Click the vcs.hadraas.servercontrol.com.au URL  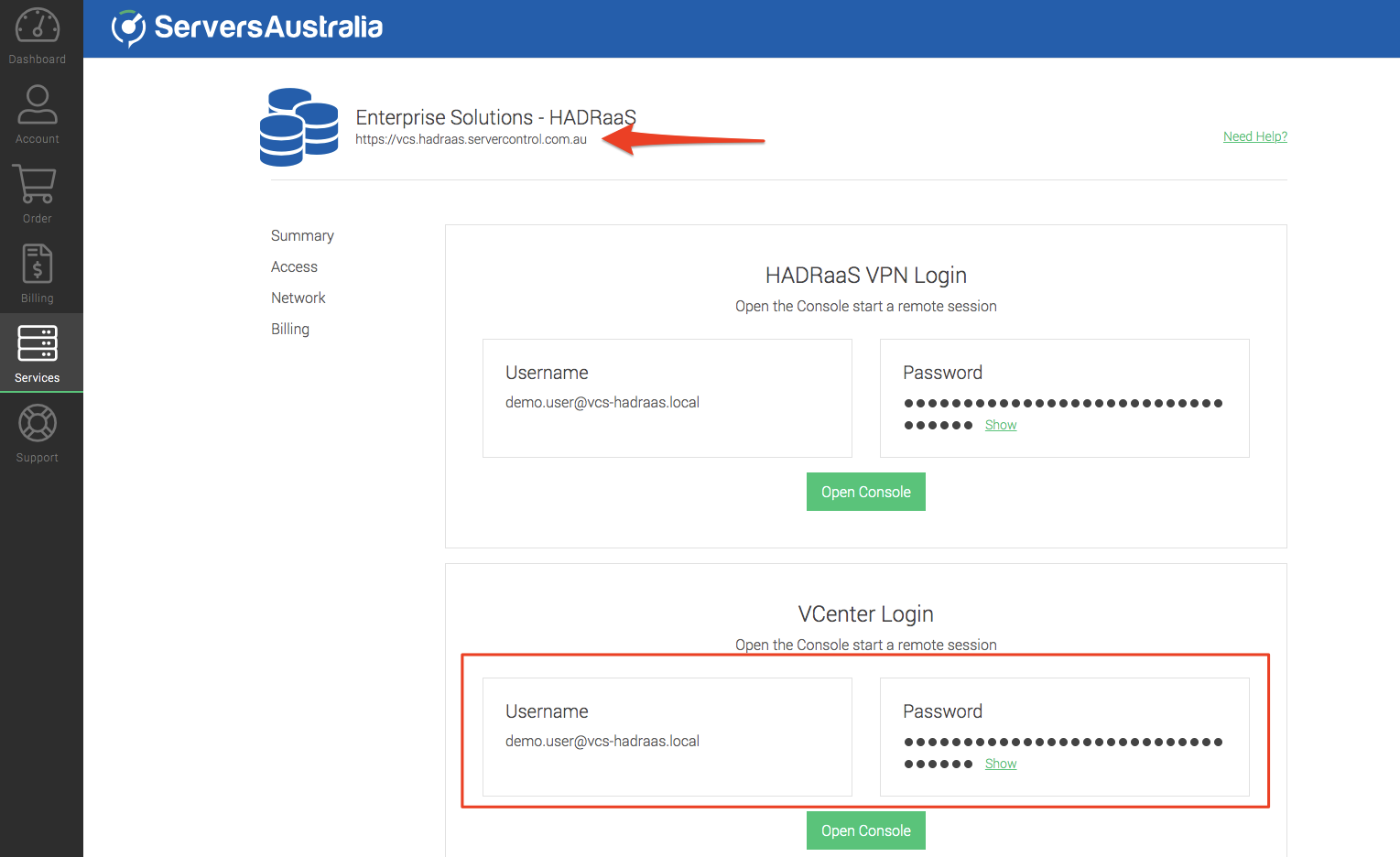(471, 139)
